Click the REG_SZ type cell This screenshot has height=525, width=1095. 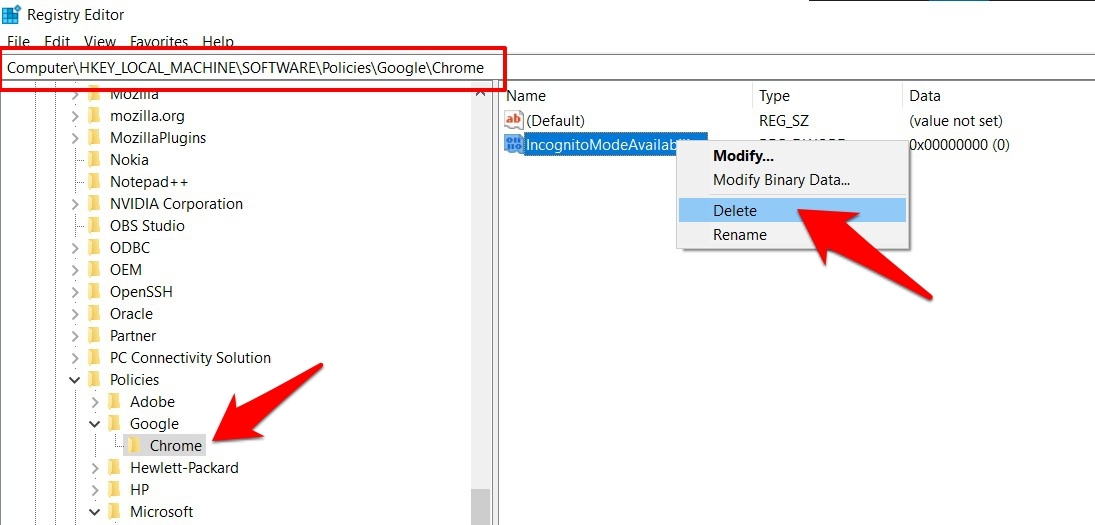[784, 121]
